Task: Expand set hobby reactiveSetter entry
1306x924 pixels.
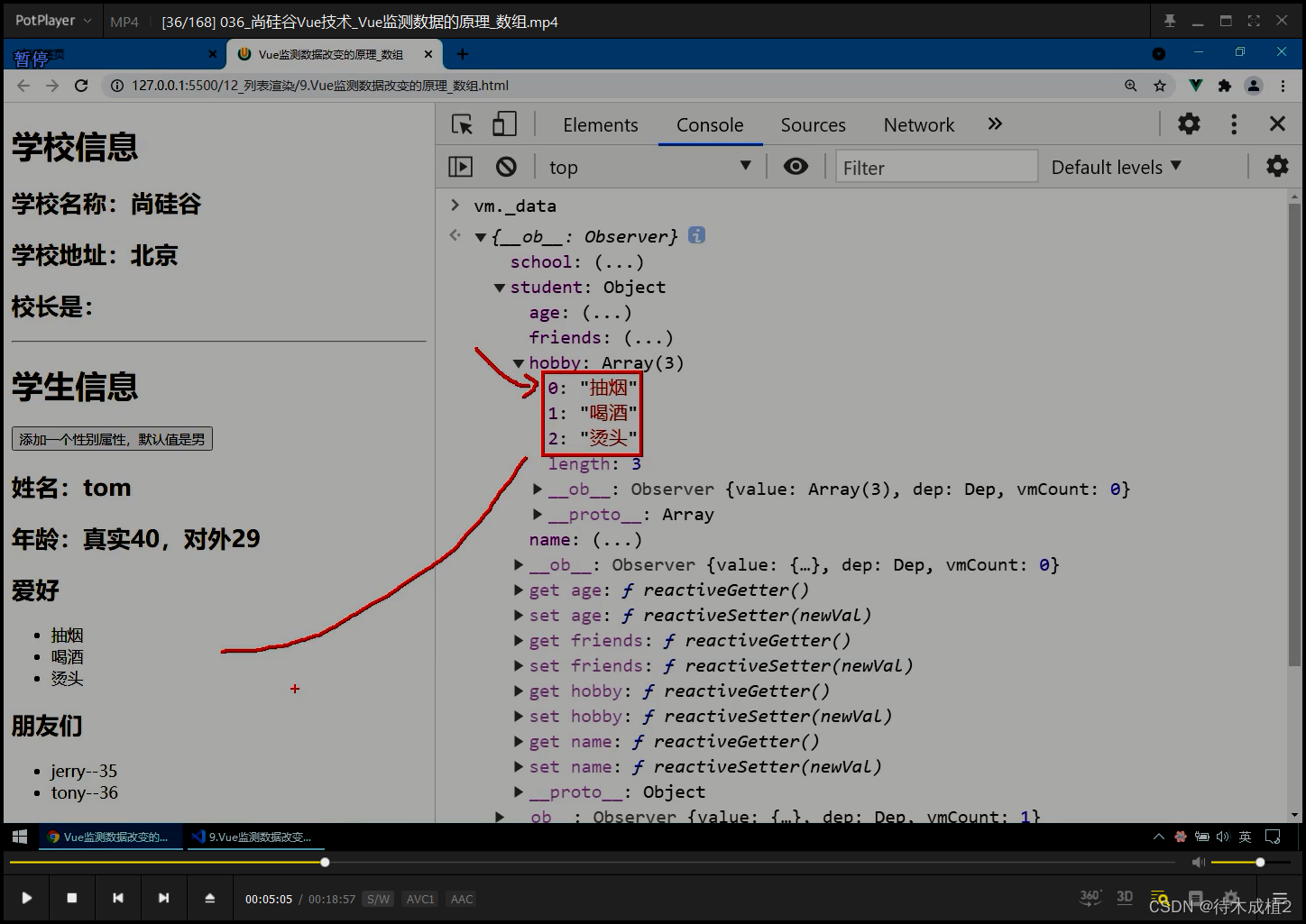Action: (519, 717)
